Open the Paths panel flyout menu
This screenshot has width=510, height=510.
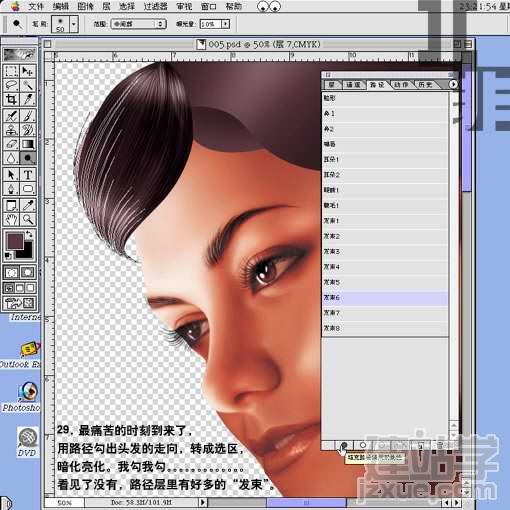pyautogui.click(x=453, y=84)
